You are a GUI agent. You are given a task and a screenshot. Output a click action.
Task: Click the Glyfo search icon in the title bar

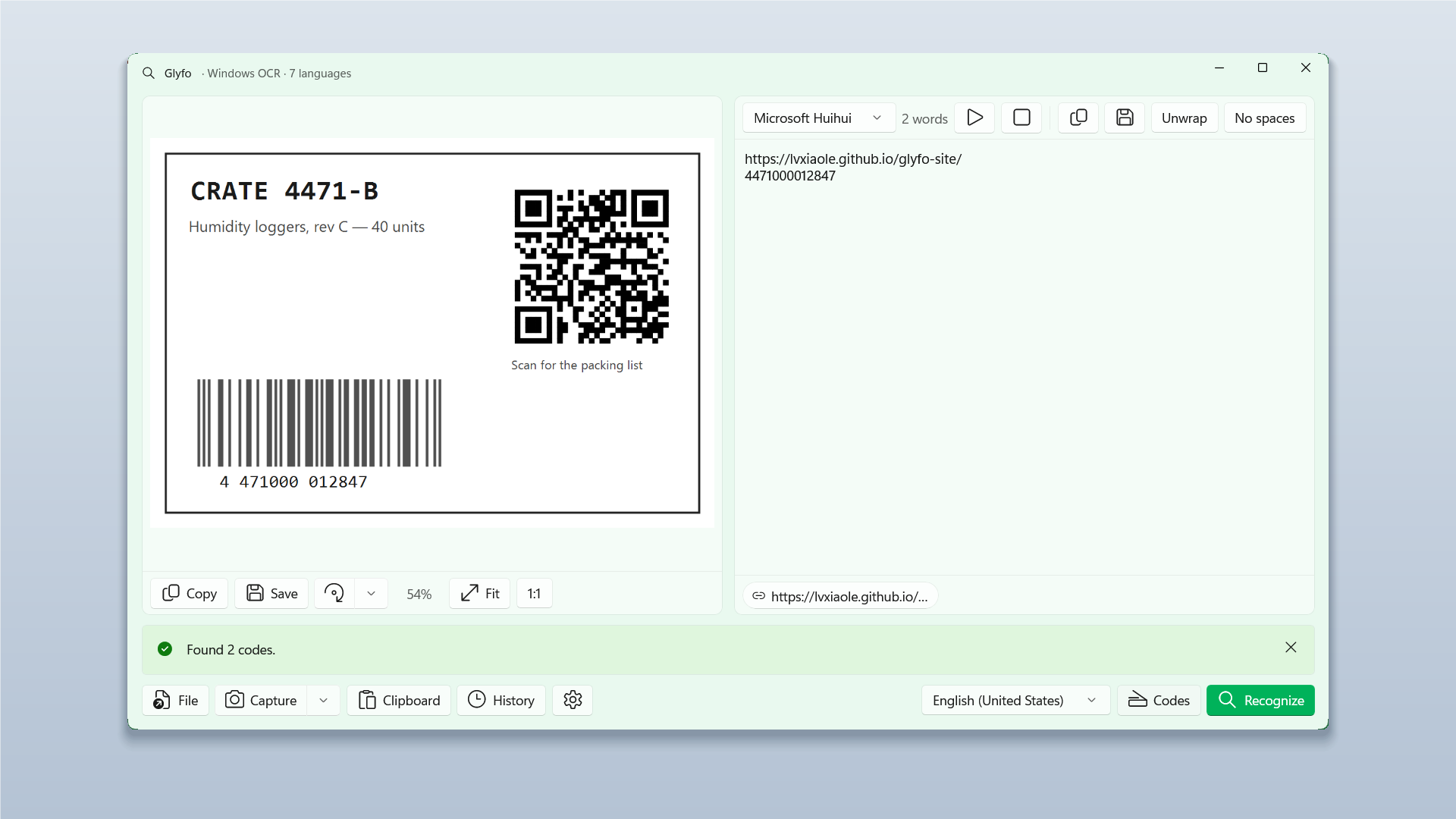coord(149,74)
